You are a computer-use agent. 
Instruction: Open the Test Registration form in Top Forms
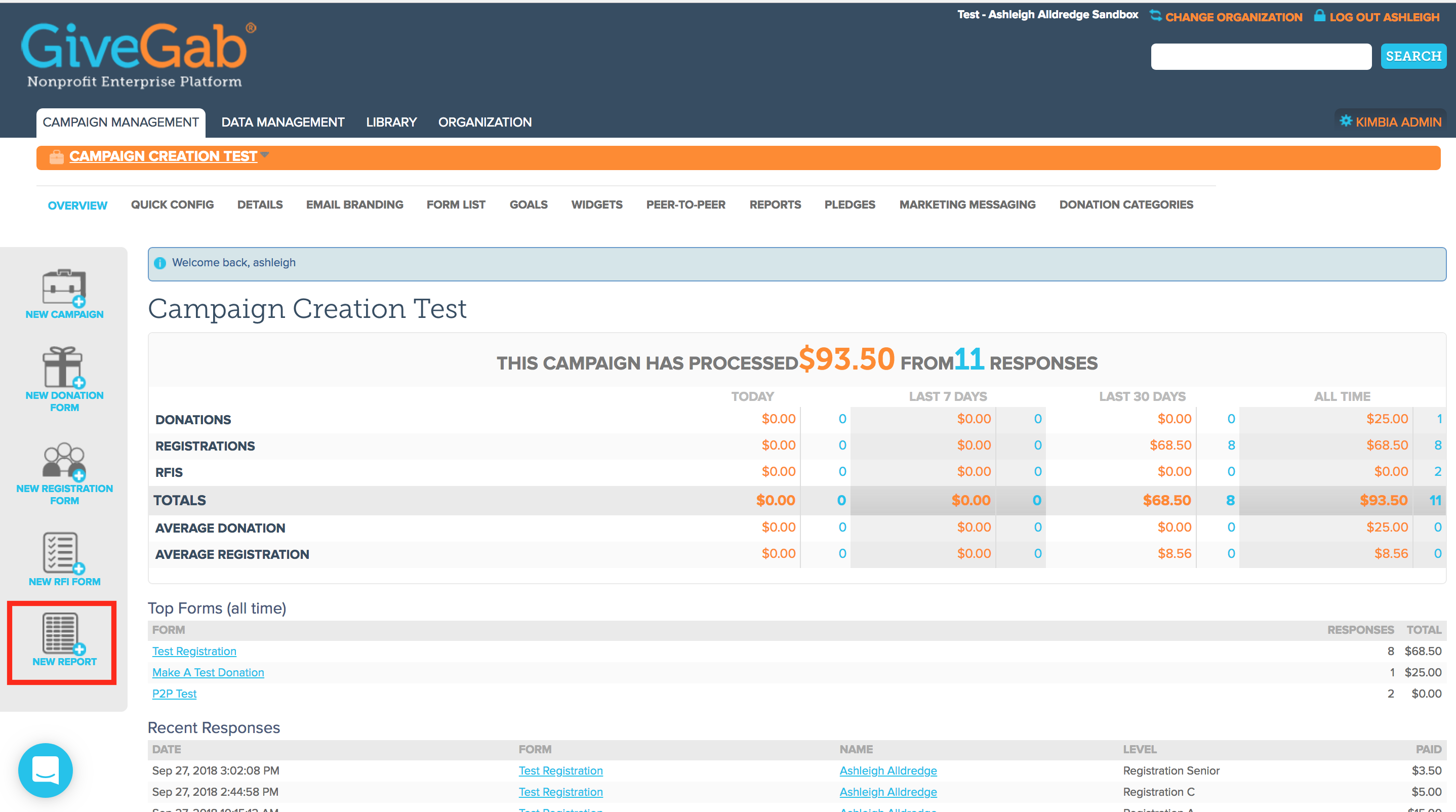click(x=194, y=651)
